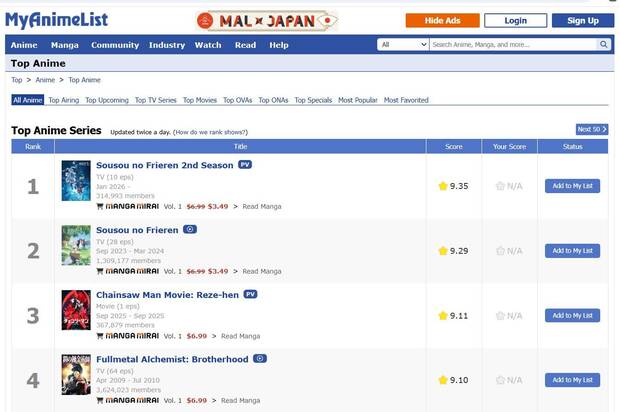Click the video icon beside Fullmetal Alchemist: Brotherhood
The height and width of the screenshot is (412, 620).
click(260, 359)
